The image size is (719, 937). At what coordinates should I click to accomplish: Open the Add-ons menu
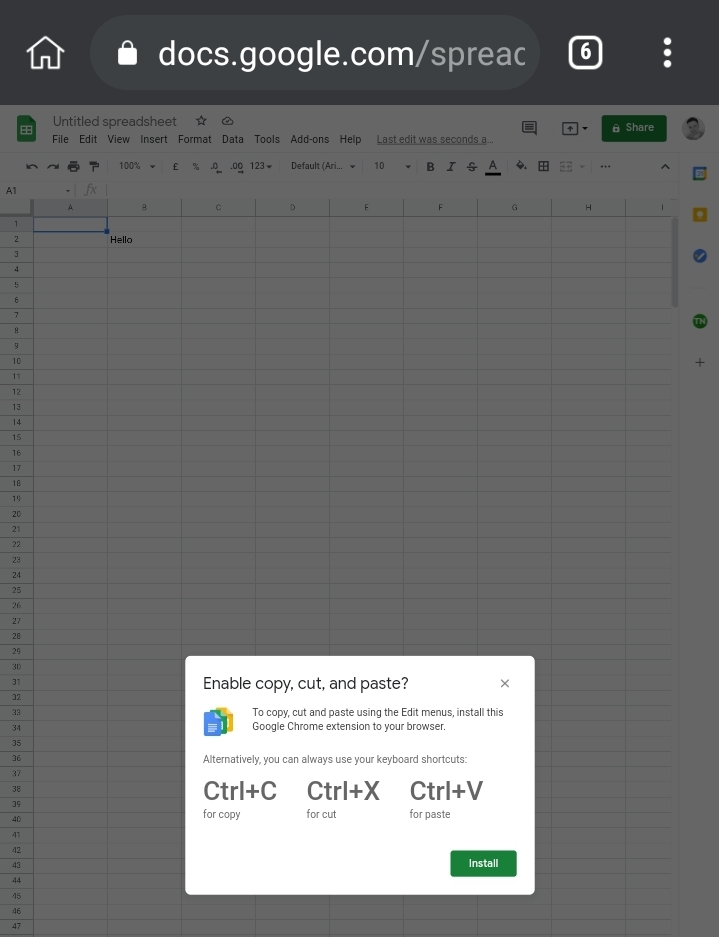coord(310,139)
